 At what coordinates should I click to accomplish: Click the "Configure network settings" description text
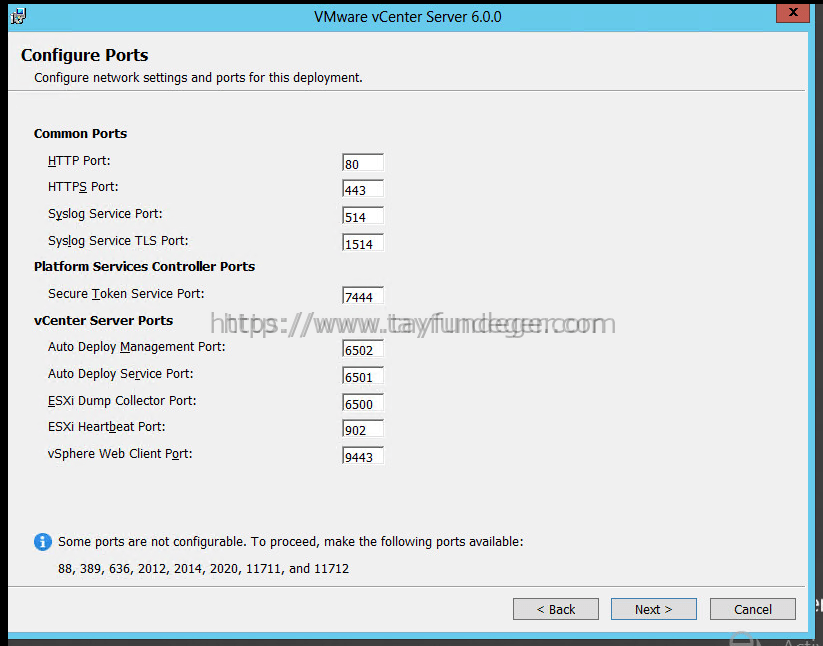198,78
